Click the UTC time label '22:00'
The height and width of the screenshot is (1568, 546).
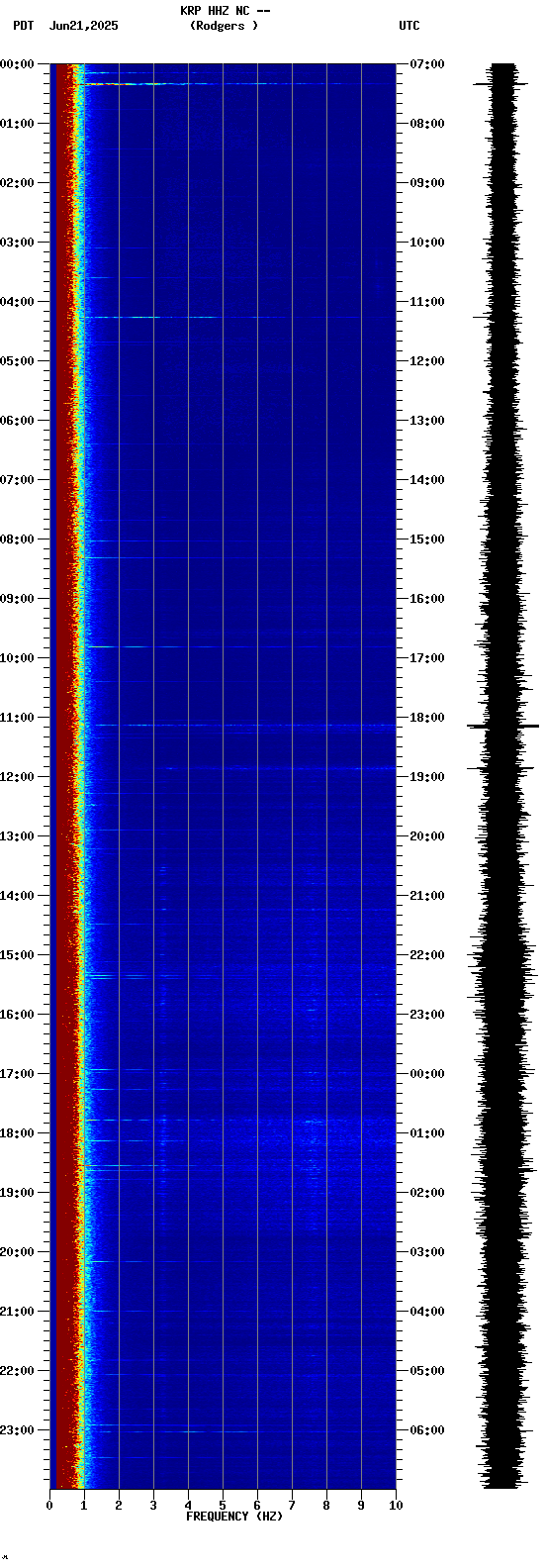(427, 955)
